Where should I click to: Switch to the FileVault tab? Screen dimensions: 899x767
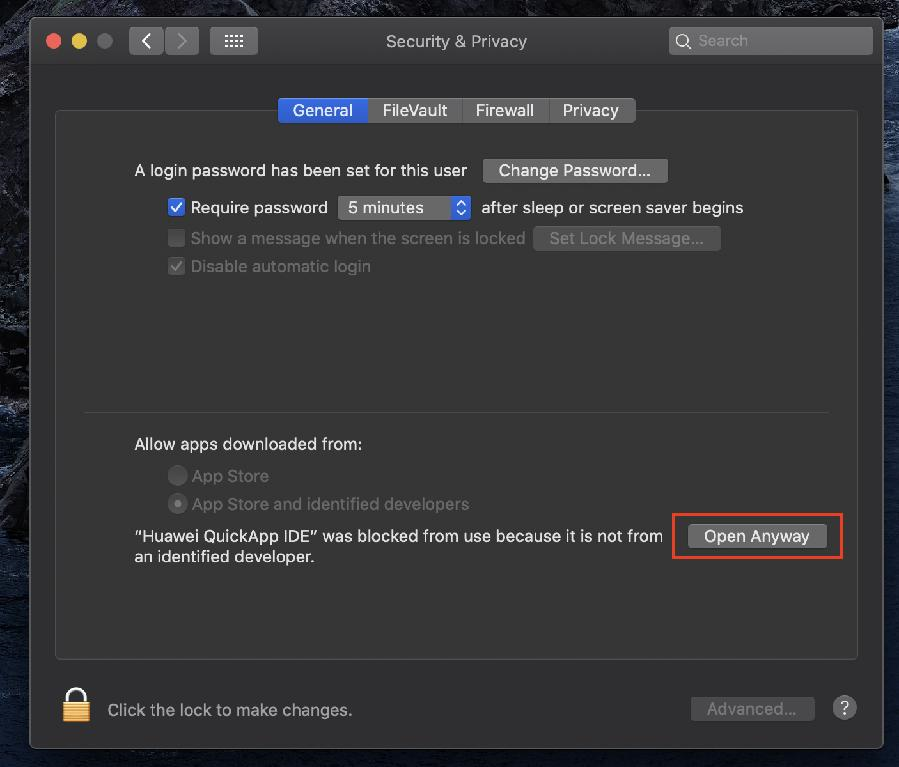(415, 110)
